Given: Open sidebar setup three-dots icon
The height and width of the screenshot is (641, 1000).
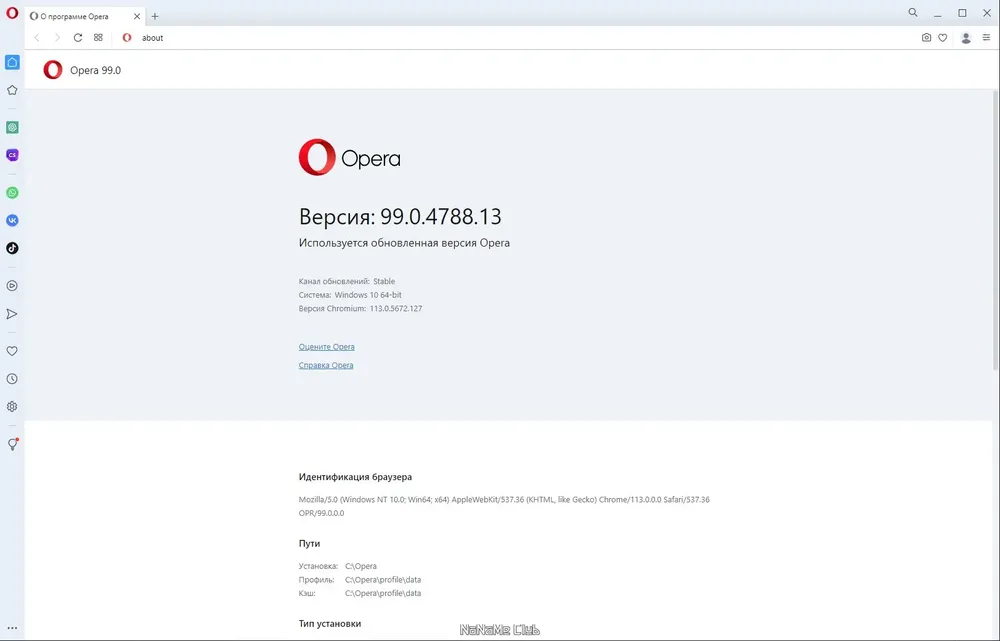Looking at the screenshot, I should tap(12, 628).
